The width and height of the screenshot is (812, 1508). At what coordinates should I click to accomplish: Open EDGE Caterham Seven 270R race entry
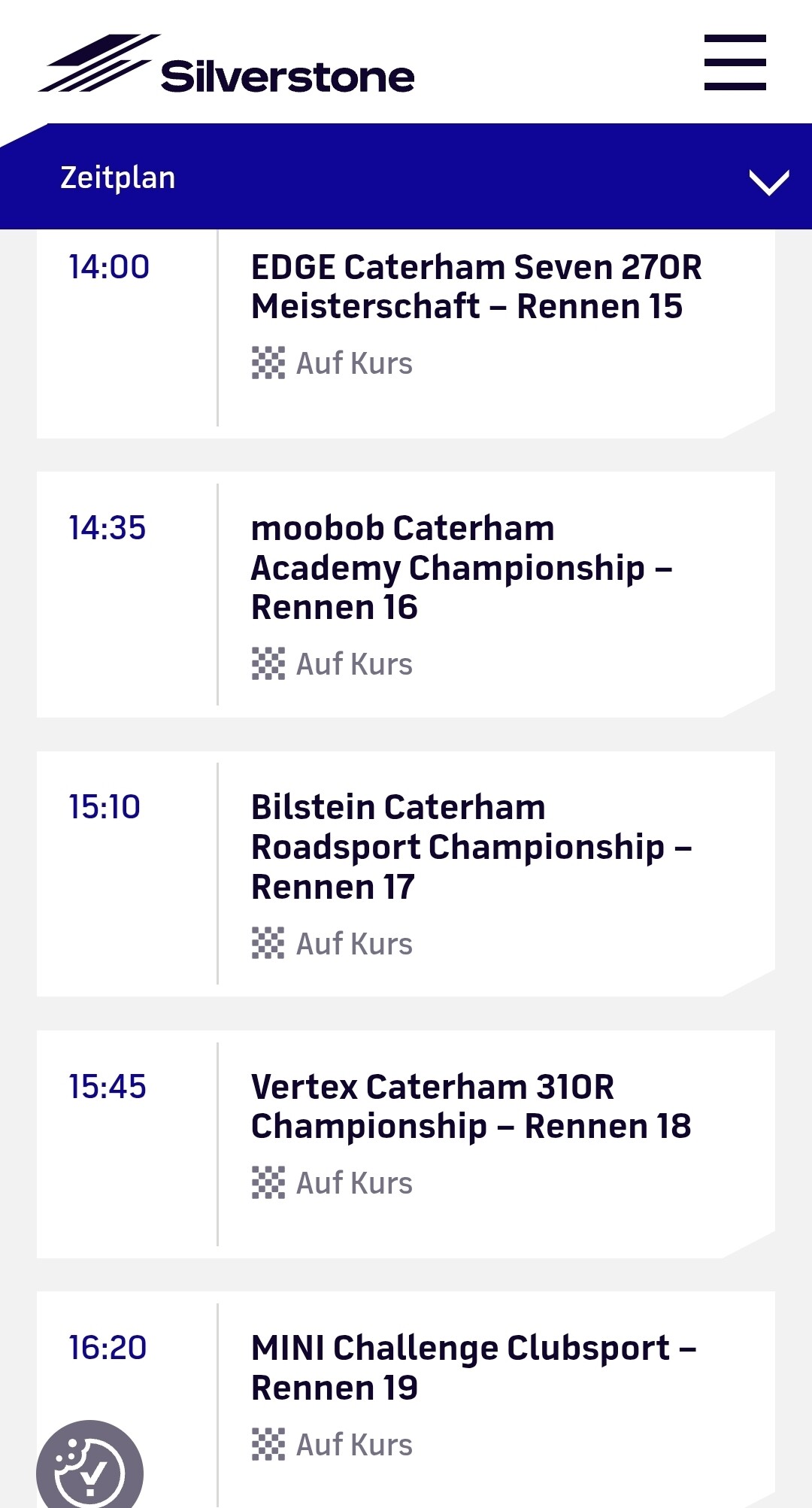point(476,287)
